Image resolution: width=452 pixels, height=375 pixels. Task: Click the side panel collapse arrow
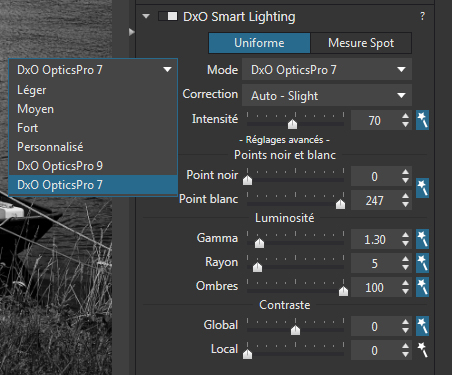click(x=132, y=32)
